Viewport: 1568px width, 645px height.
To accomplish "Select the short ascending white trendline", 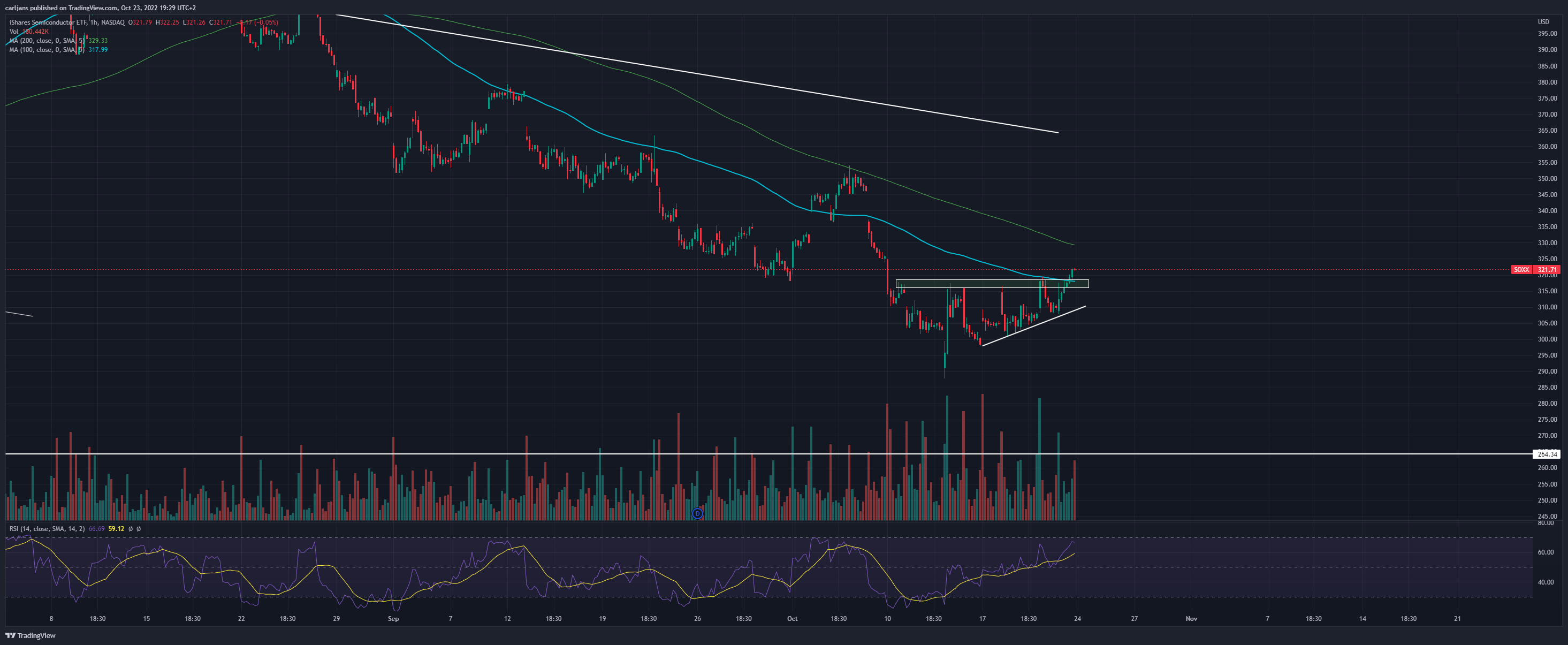I will 1033,326.
